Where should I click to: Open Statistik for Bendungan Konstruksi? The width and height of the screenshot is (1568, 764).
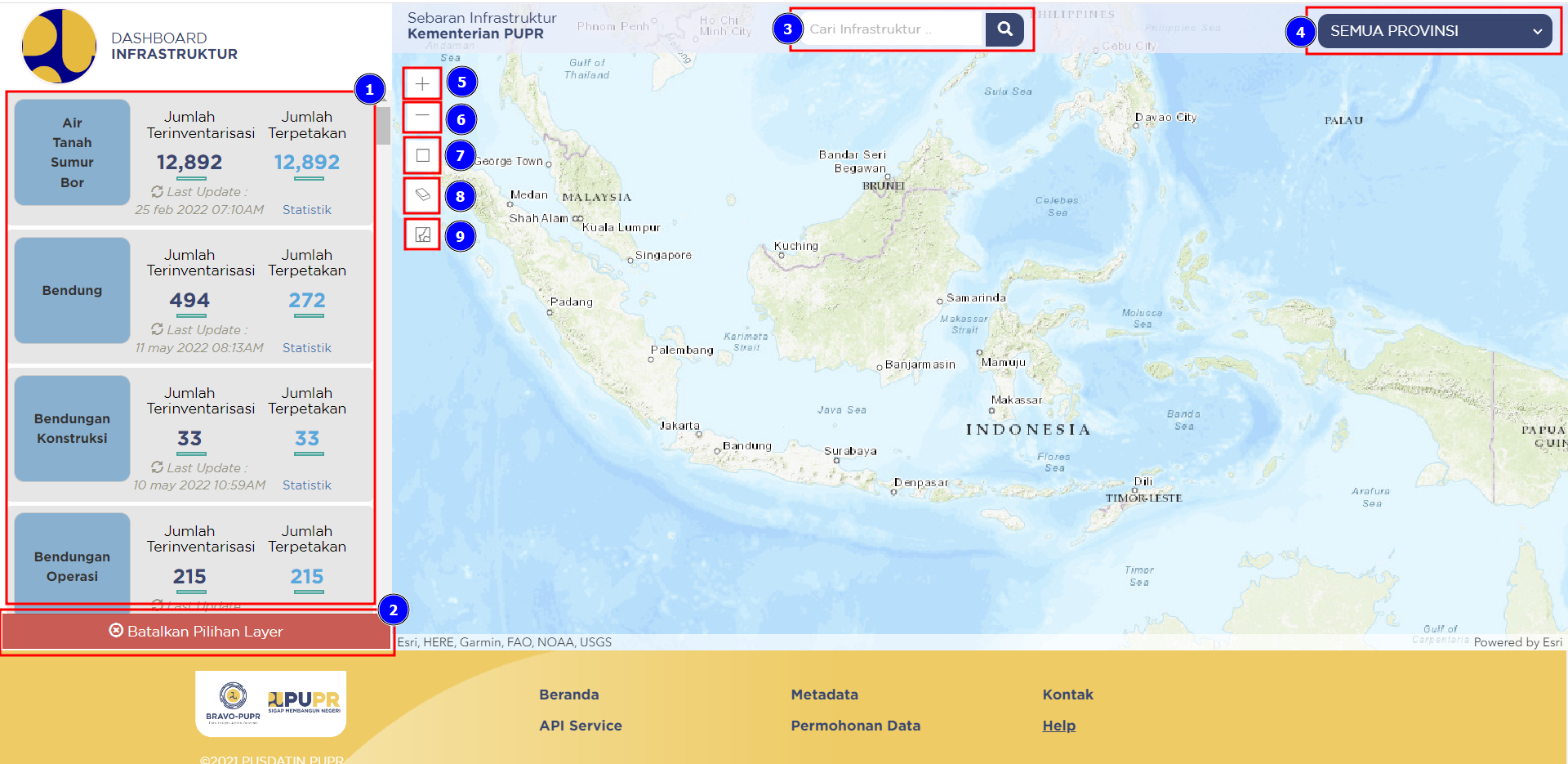[307, 485]
